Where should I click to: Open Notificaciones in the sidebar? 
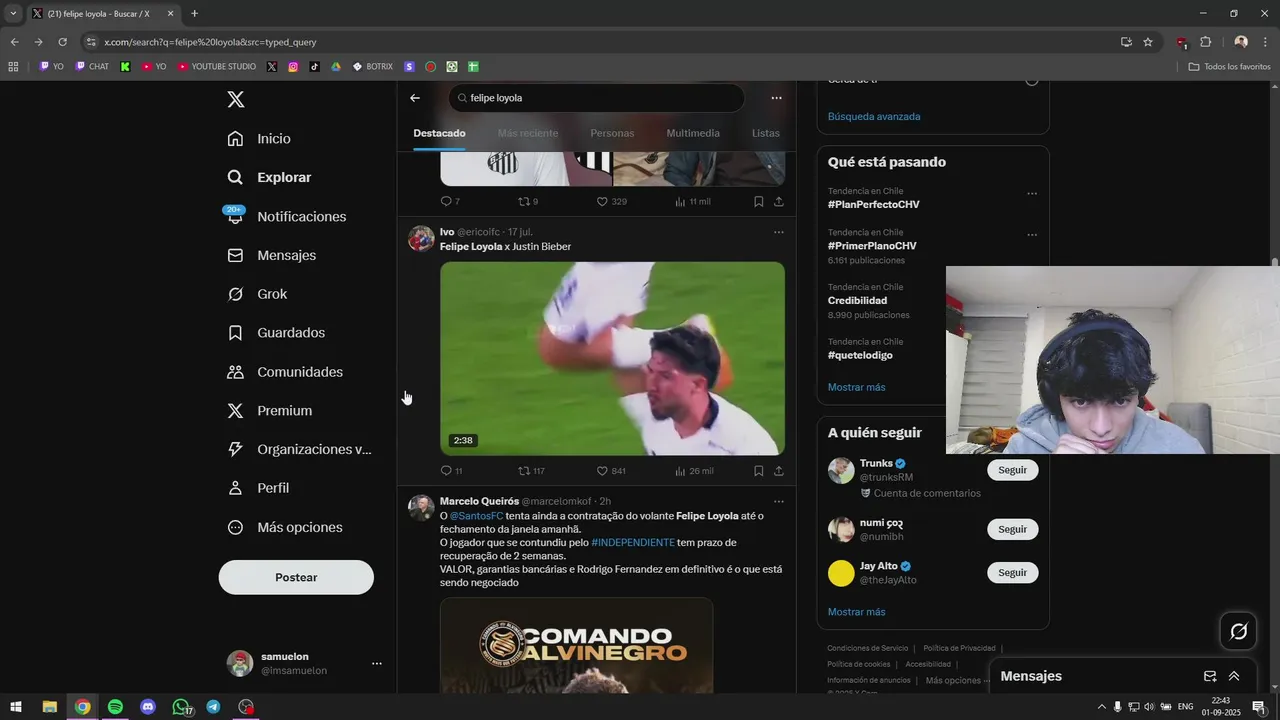click(286, 216)
